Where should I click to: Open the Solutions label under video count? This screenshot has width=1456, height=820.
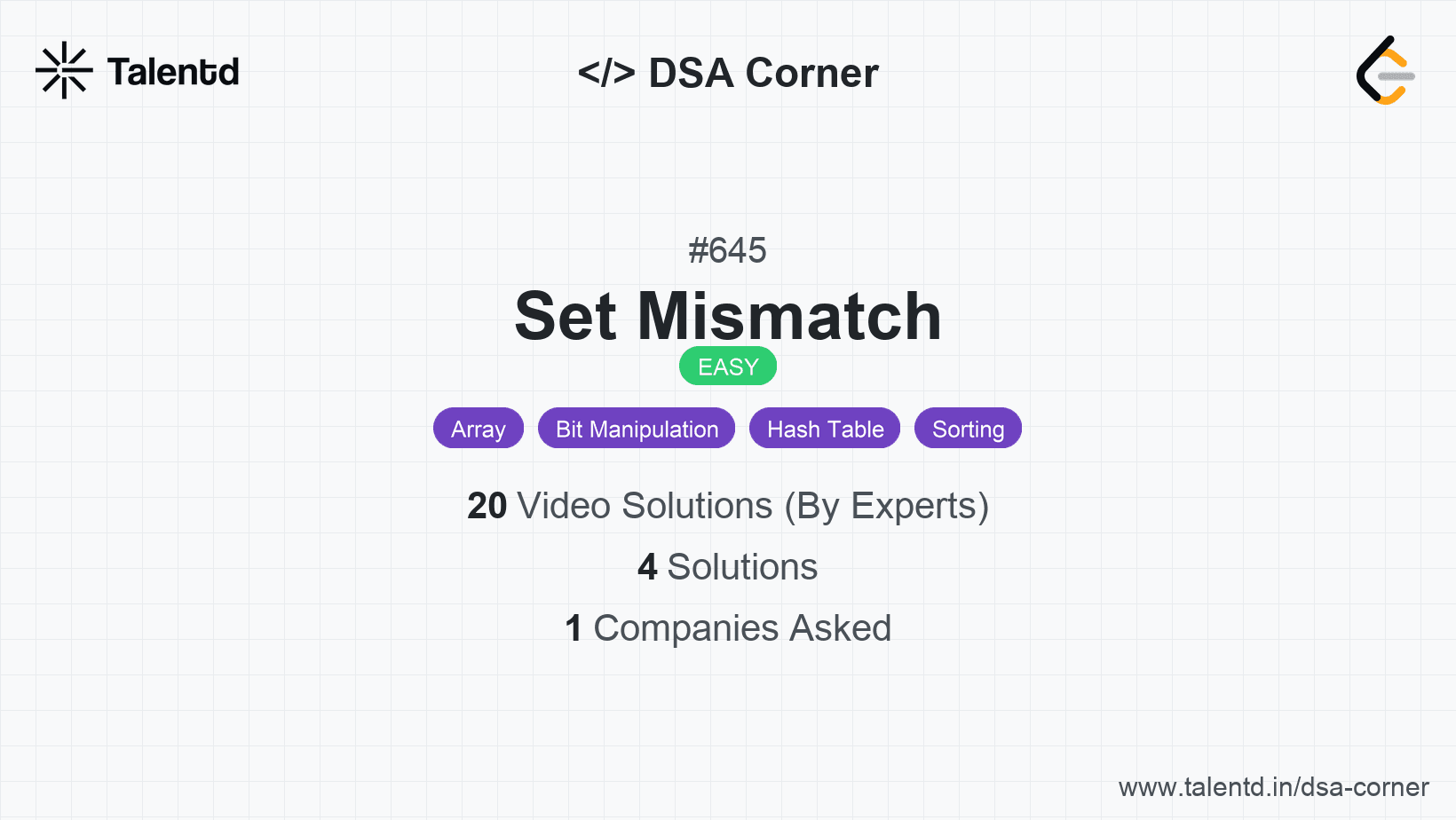pyautogui.click(x=742, y=567)
